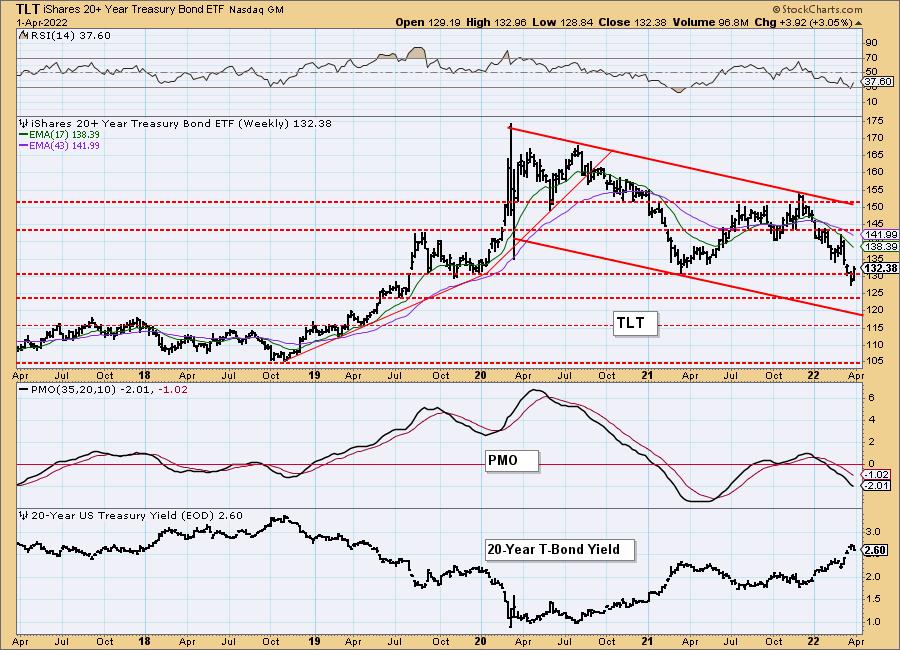Click the Chg +3.92 (+3.05%) value
The image size is (900, 650).
point(803,22)
